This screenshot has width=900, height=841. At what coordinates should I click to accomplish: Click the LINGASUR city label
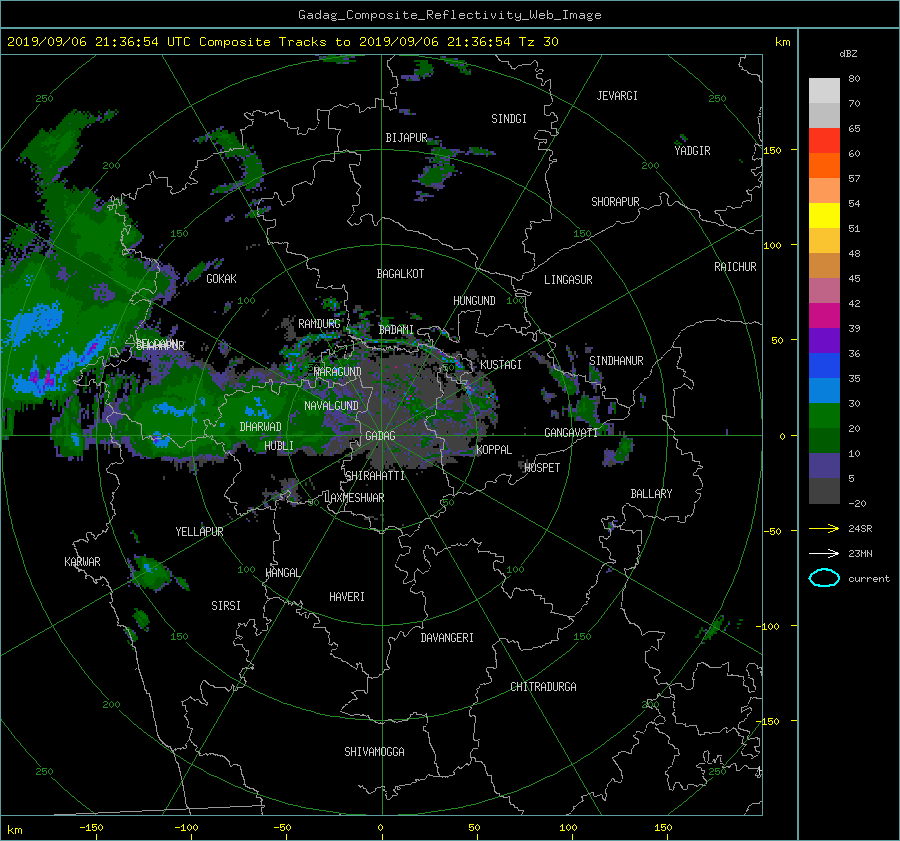pyautogui.click(x=568, y=280)
